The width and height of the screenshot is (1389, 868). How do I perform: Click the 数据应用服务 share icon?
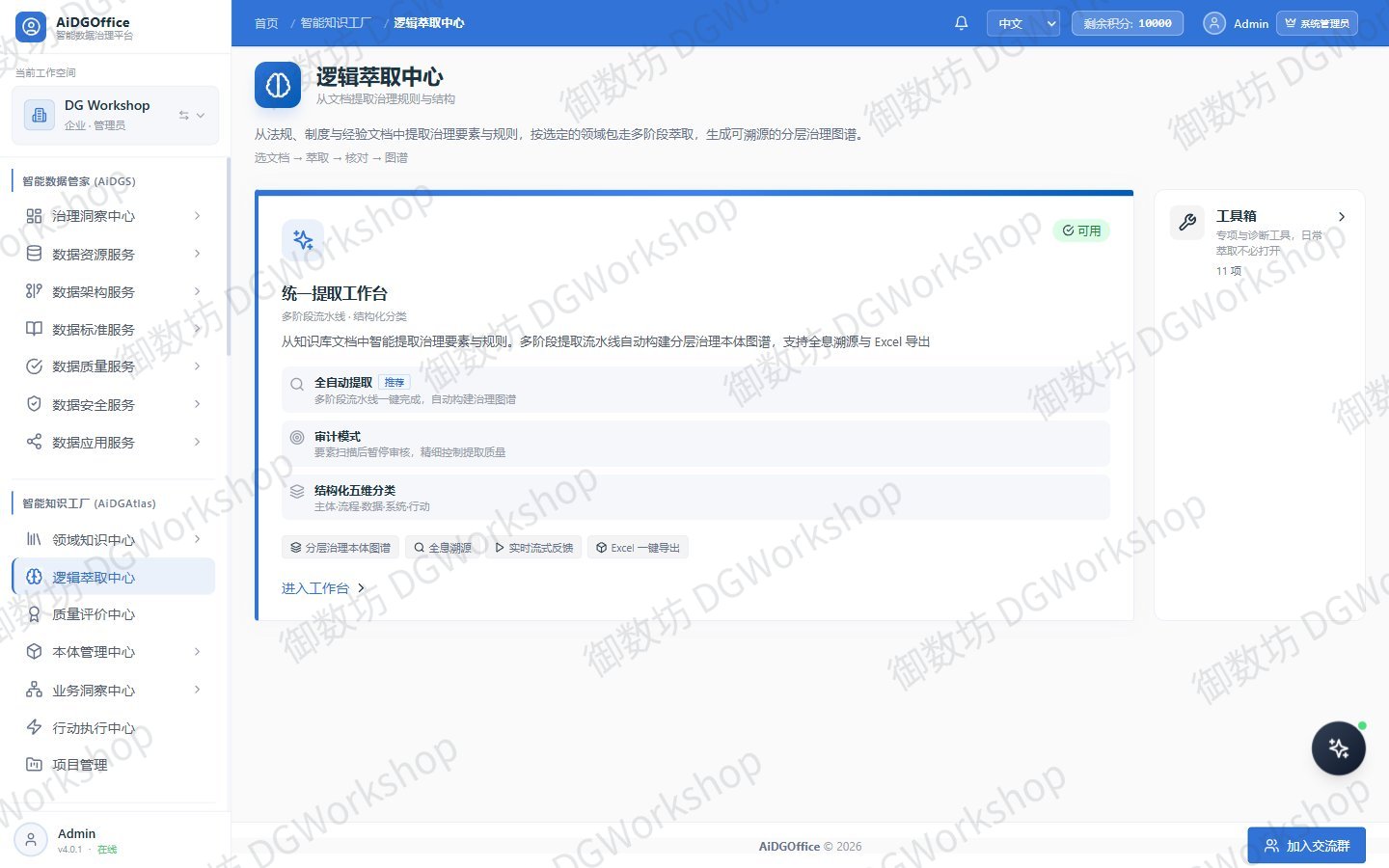34,442
